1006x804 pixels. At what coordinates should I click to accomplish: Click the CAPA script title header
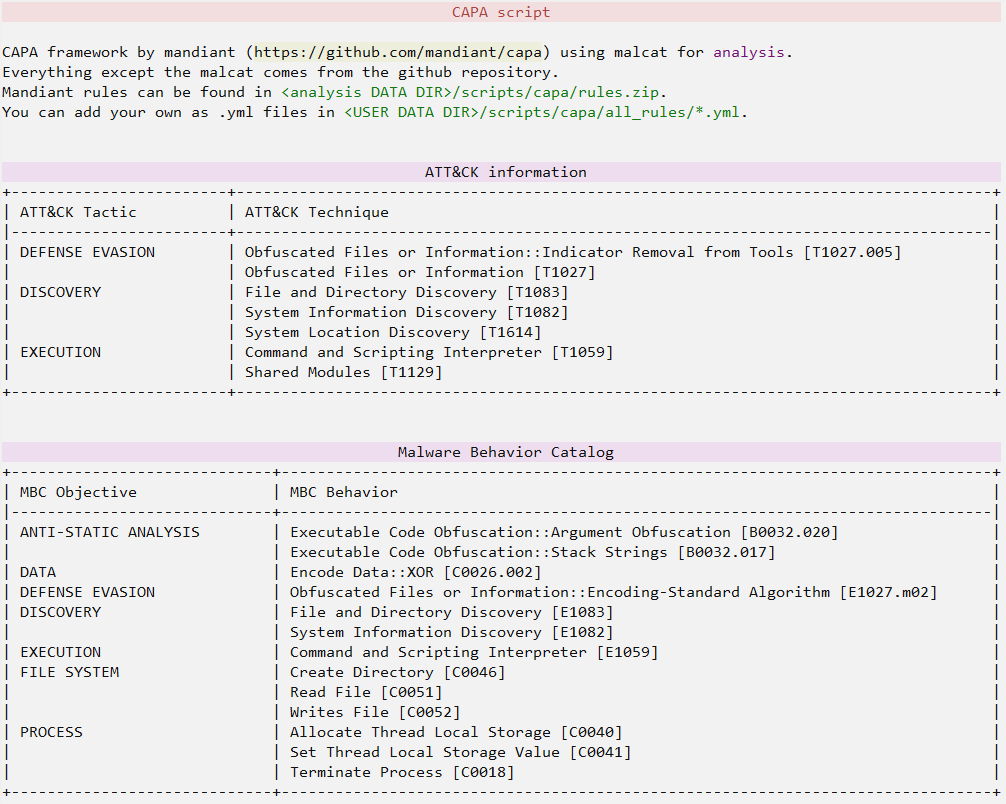[x=501, y=12]
